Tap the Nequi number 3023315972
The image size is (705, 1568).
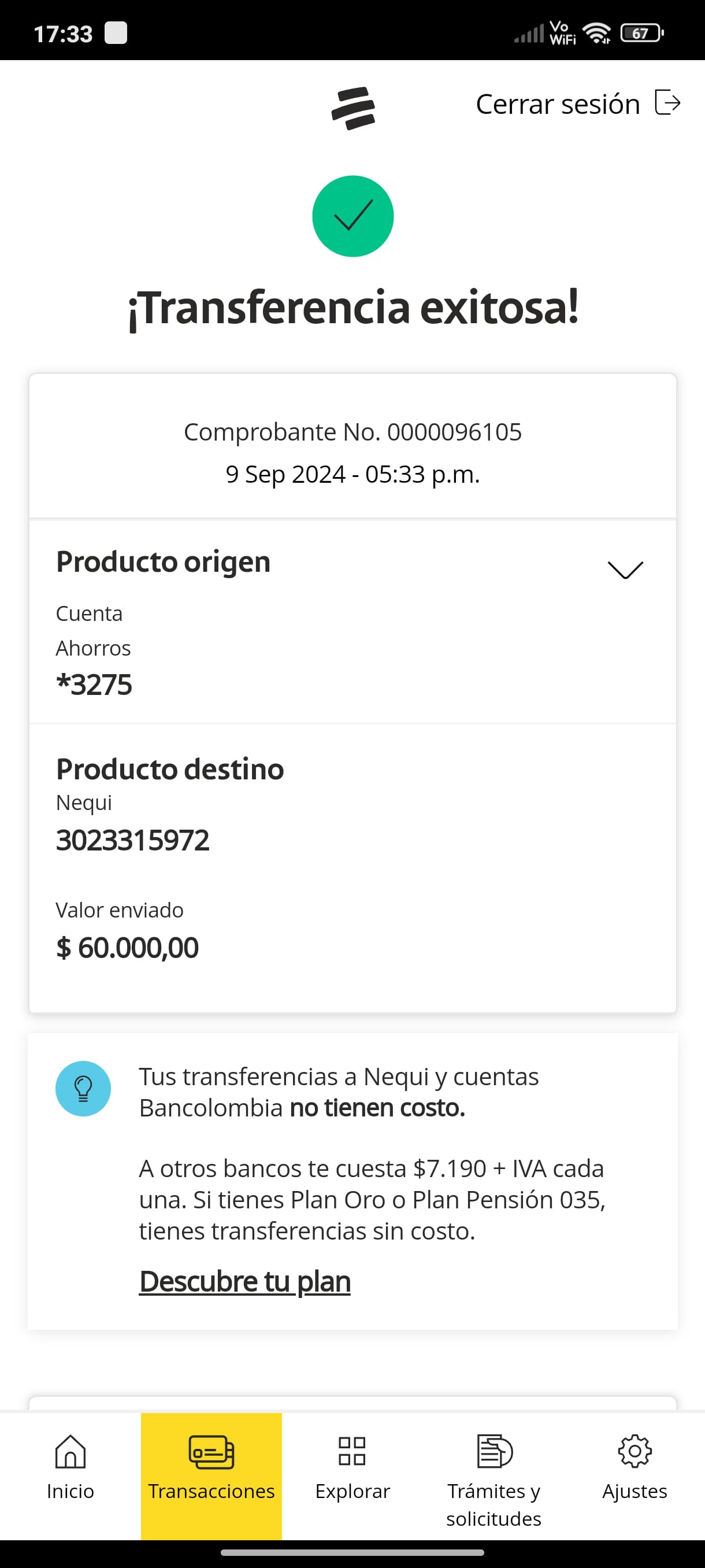(132, 840)
